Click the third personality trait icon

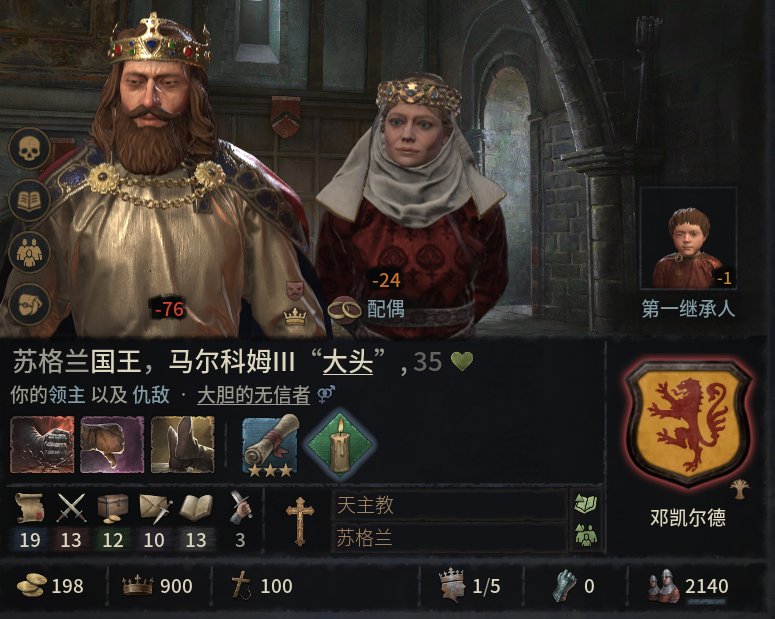(182, 444)
